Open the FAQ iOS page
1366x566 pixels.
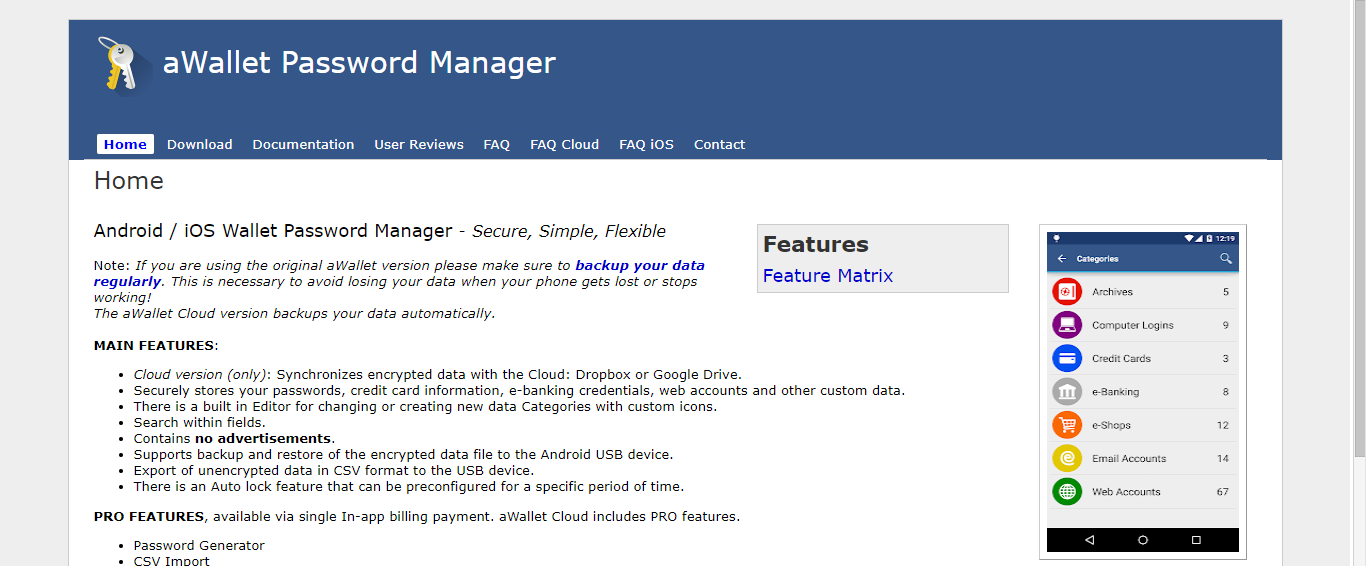click(647, 144)
